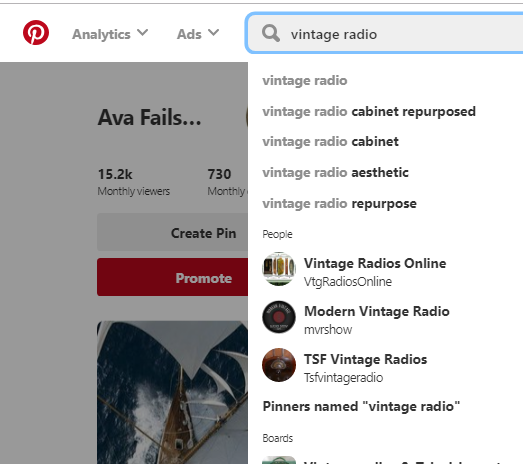The width and height of the screenshot is (523, 464).
Task: Click the VtgRadiosOnline username text
Action: [348, 282]
